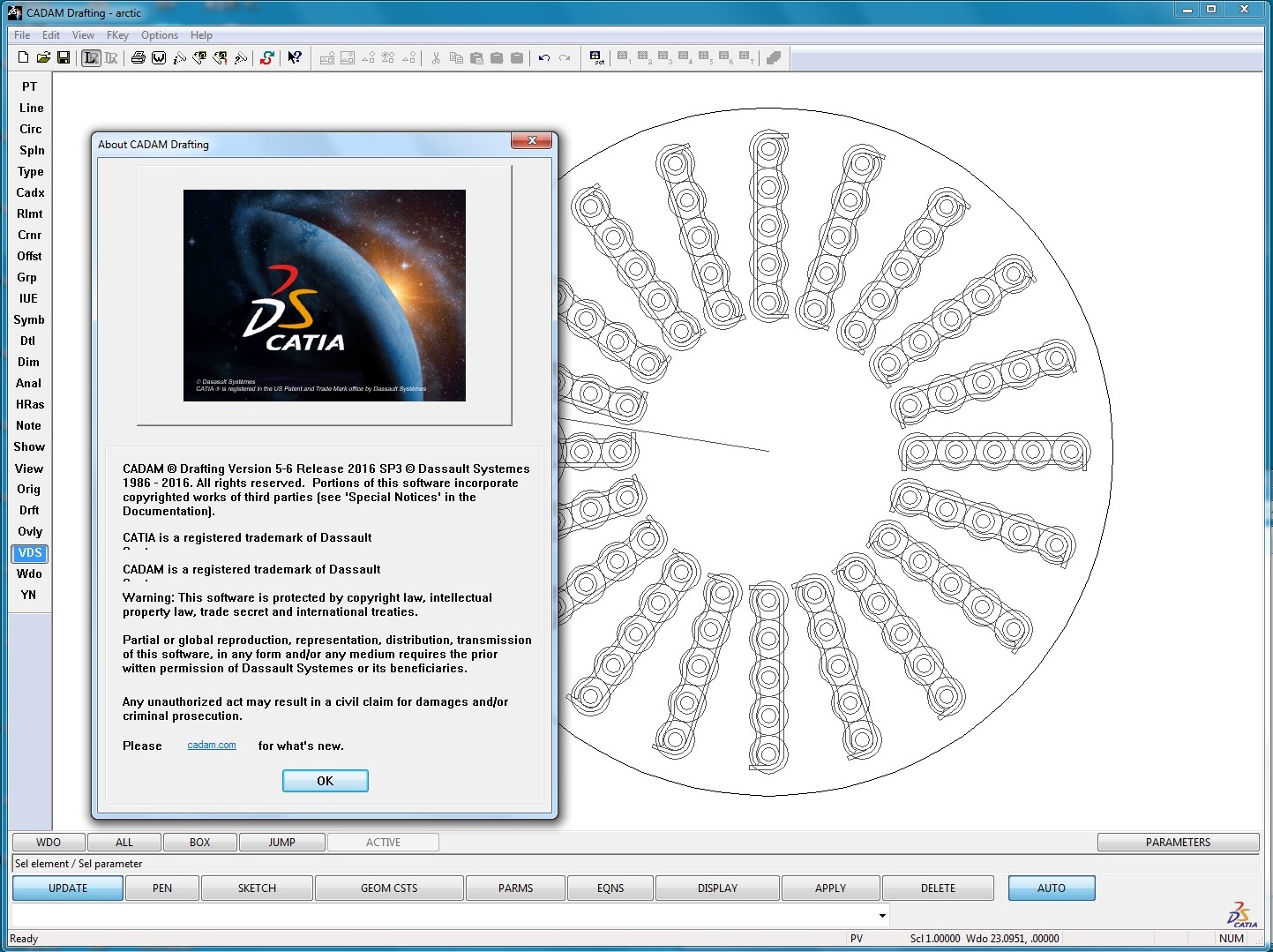Toggle the UPDATE mode button
Screen dimensions: 1273x952
68,888
